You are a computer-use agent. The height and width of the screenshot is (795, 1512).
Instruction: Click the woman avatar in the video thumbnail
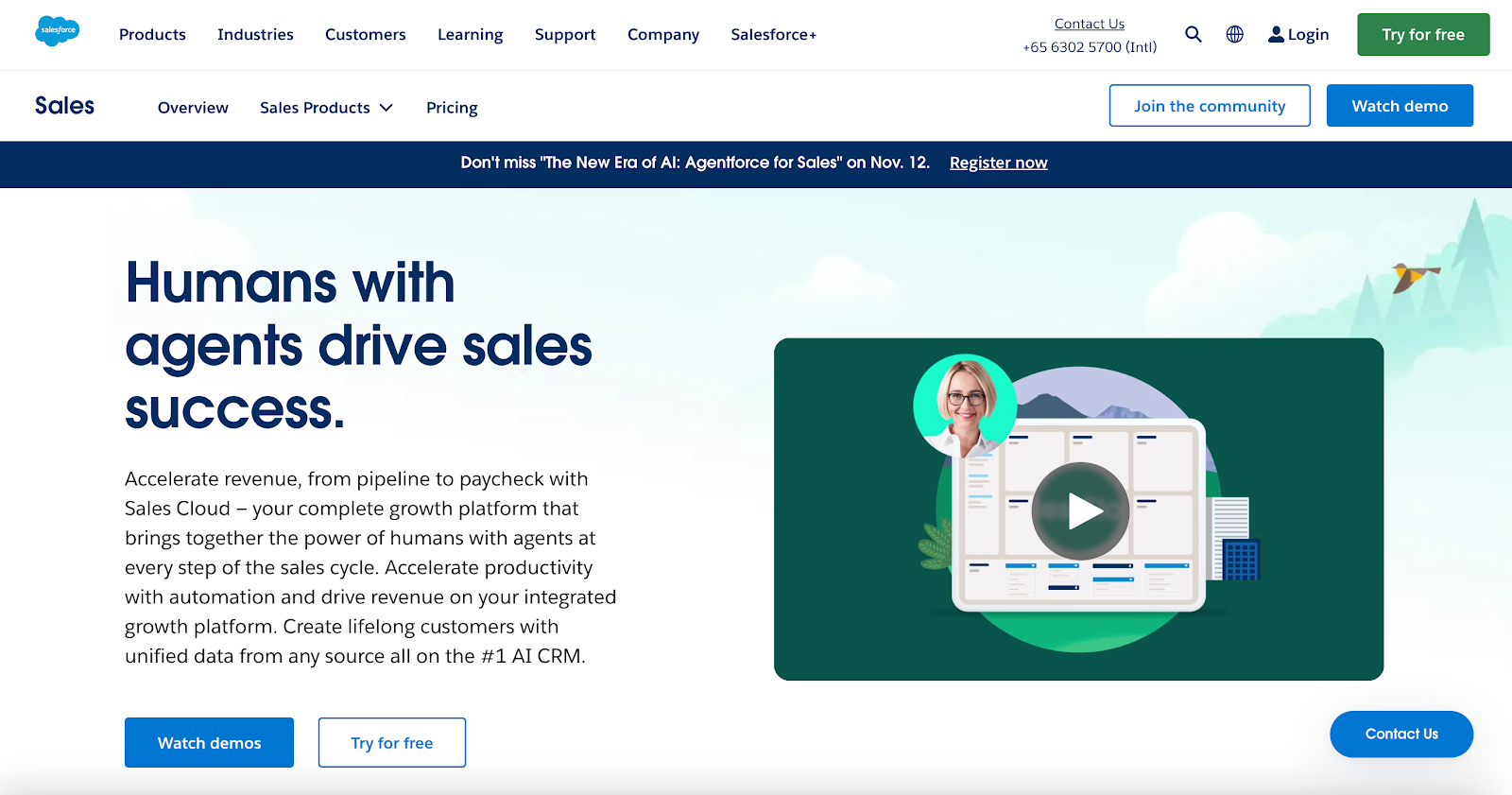(x=965, y=406)
